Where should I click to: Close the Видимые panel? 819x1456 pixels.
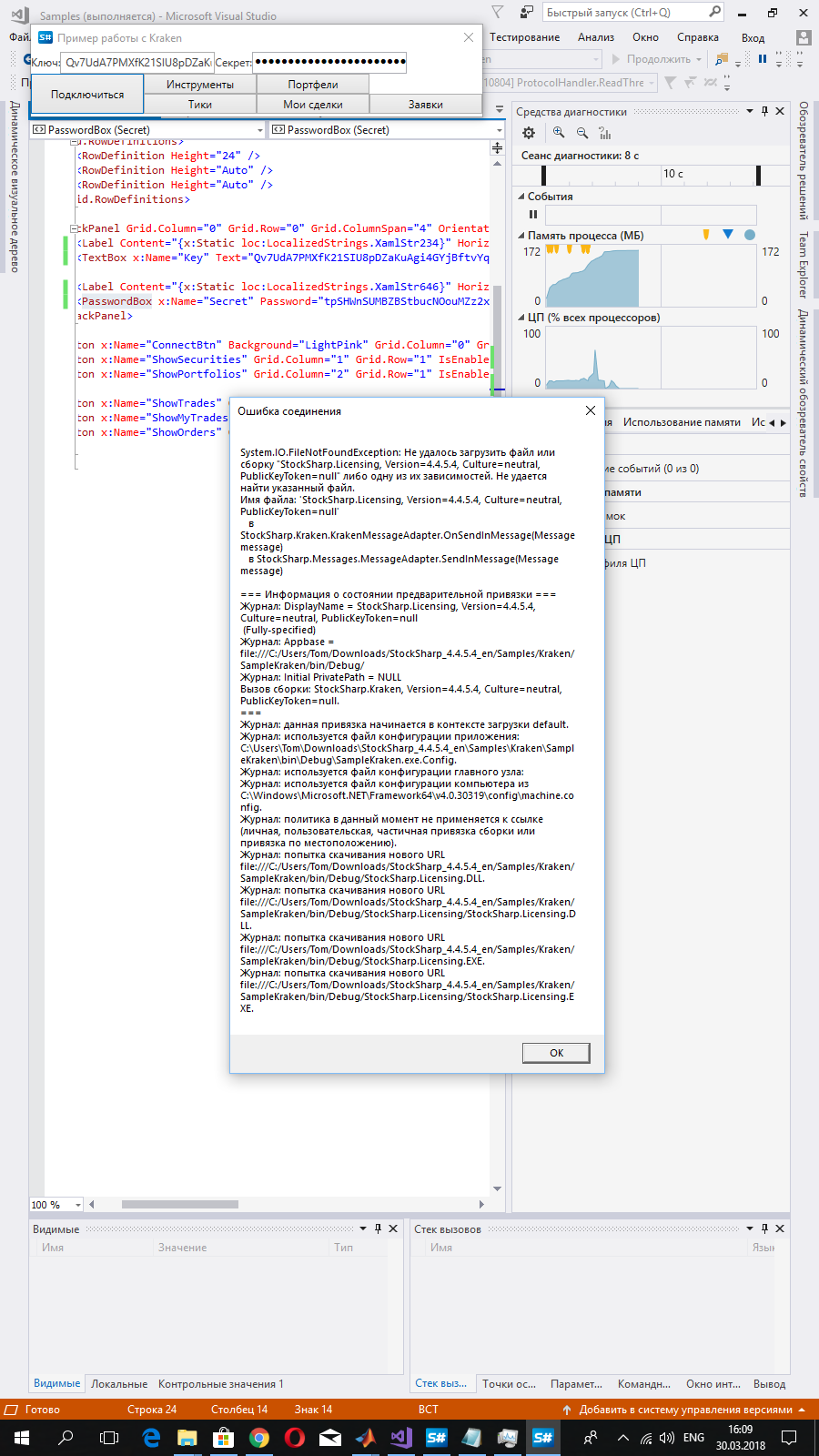click(x=393, y=1228)
